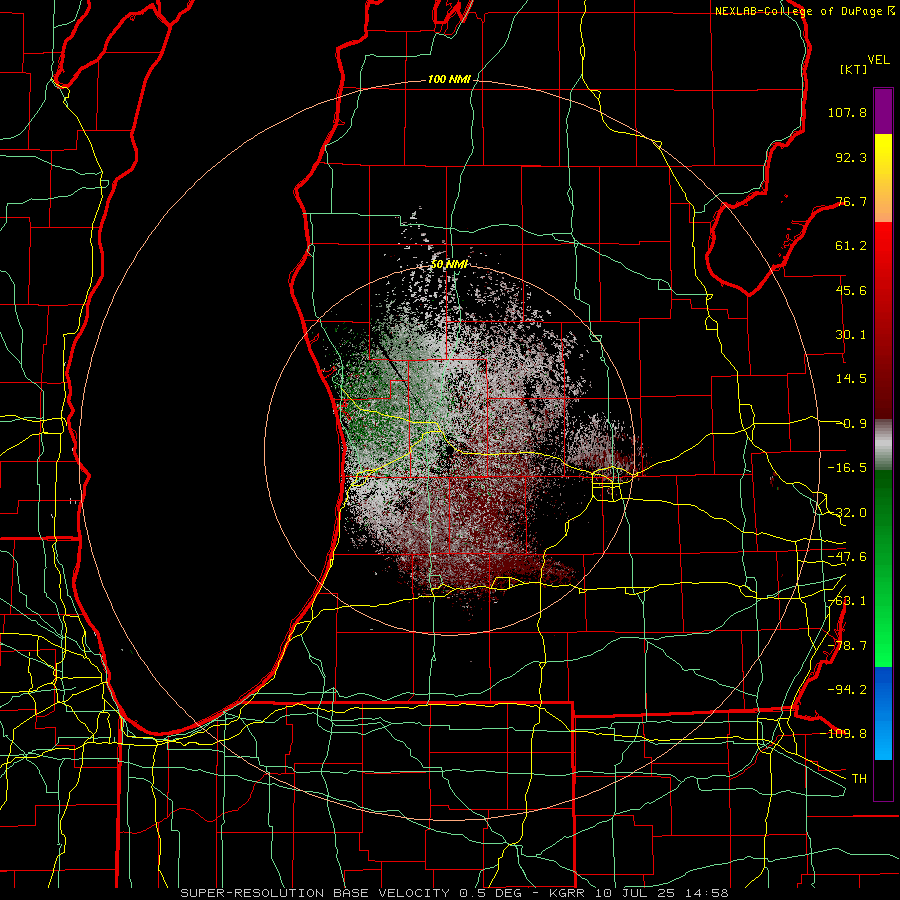Viewport: 900px width, 900px height.
Task: Select the 14.5 scale value
Action: click(851, 379)
